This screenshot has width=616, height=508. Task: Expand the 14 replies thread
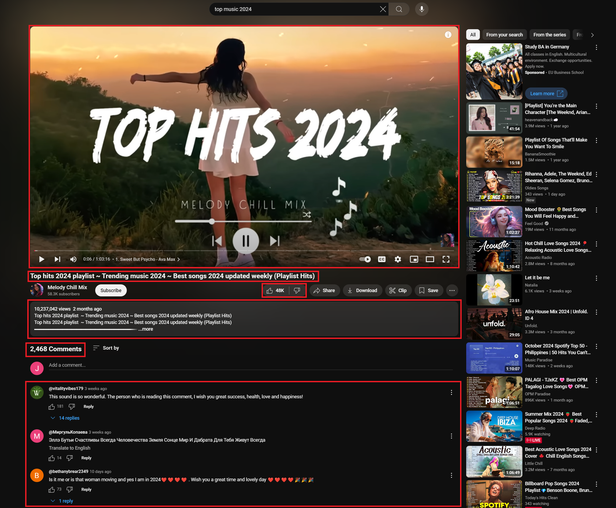tap(65, 418)
